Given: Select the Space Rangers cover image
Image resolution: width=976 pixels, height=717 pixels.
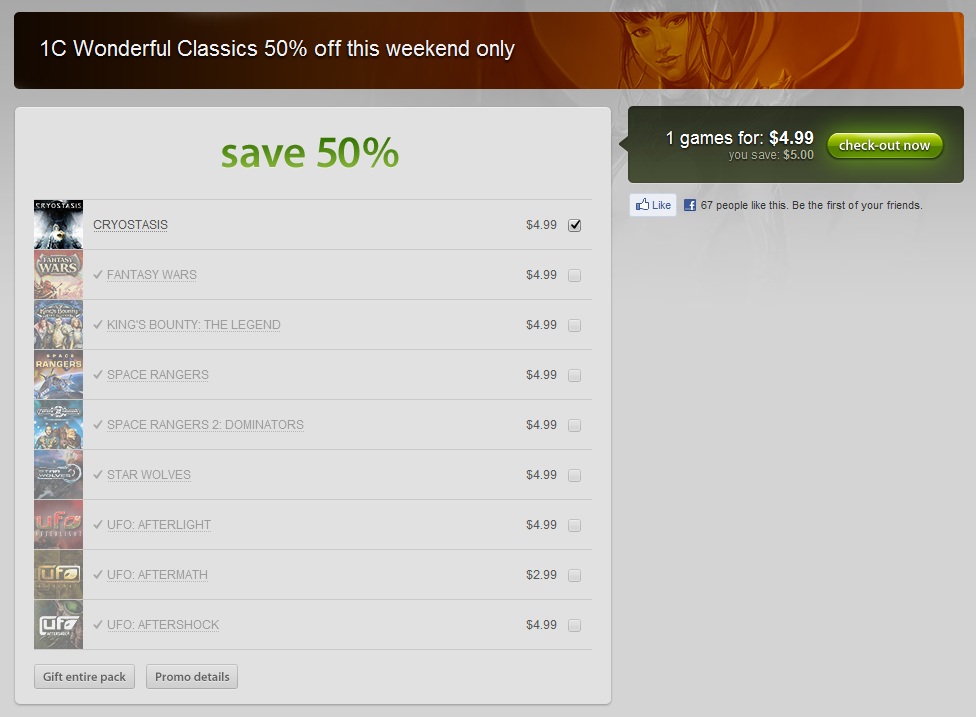Looking at the screenshot, I should click(x=59, y=375).
